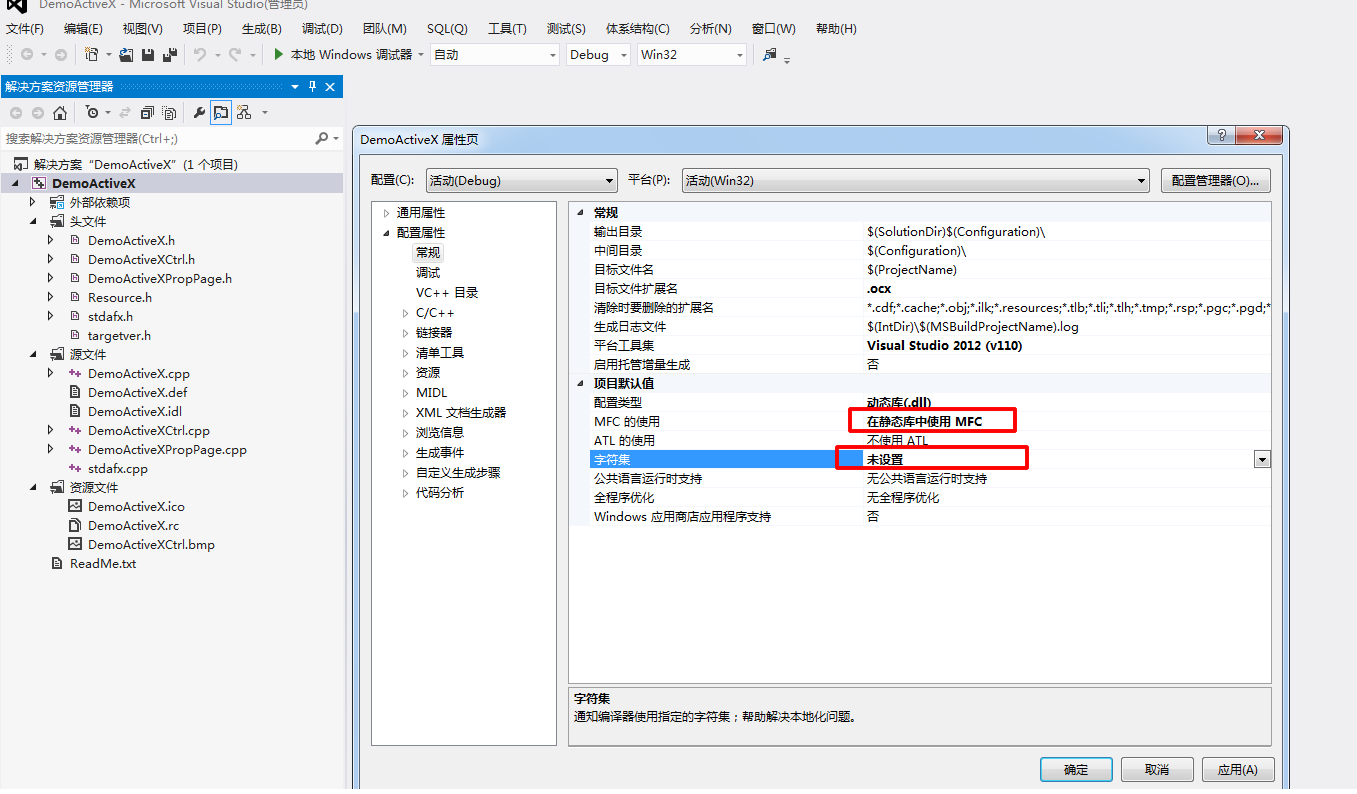This screenshot has width=1357, height=794.
Task: Open the 文件(F) menu
Action: (x=25, y=29)
